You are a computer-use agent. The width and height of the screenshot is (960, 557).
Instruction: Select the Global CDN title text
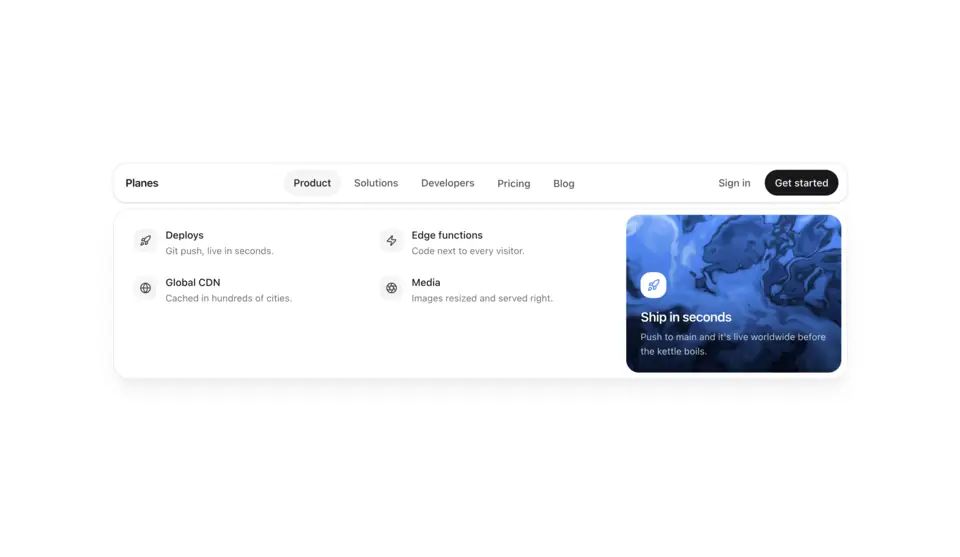193,282
